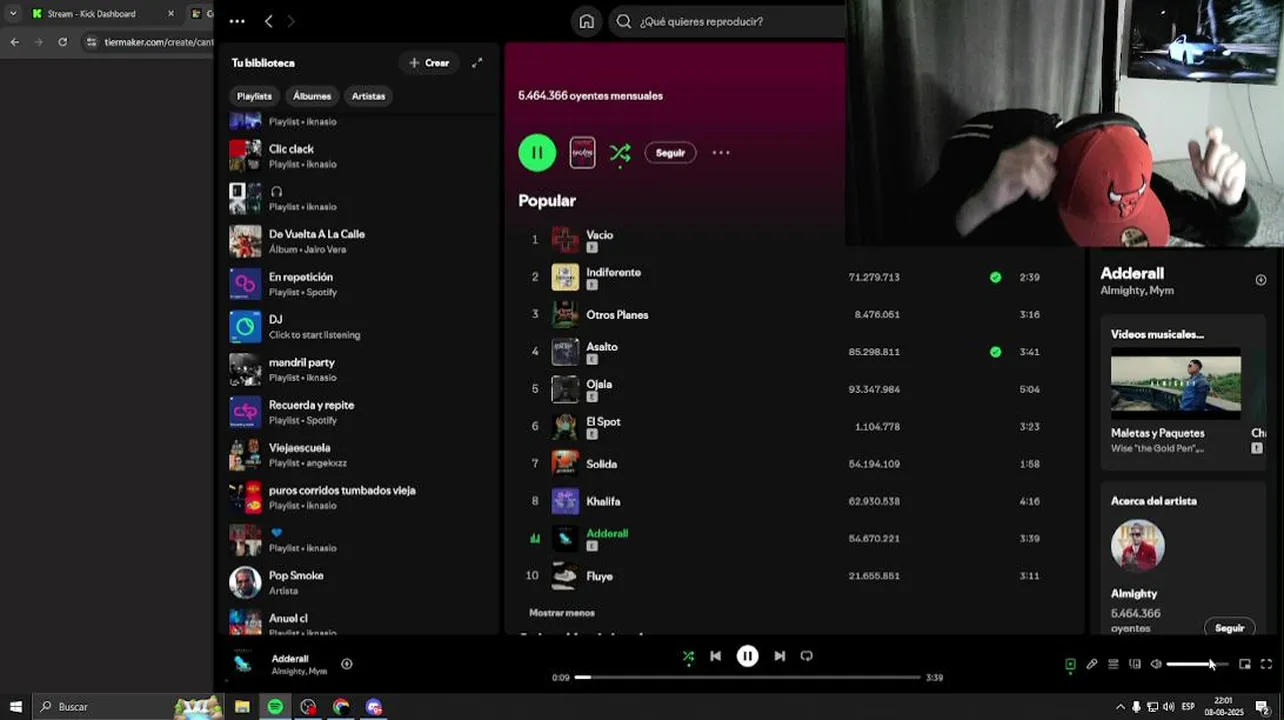This screenshot has width=1284, height=720.
Task: Reload the page in the browser
Action: 62,42
